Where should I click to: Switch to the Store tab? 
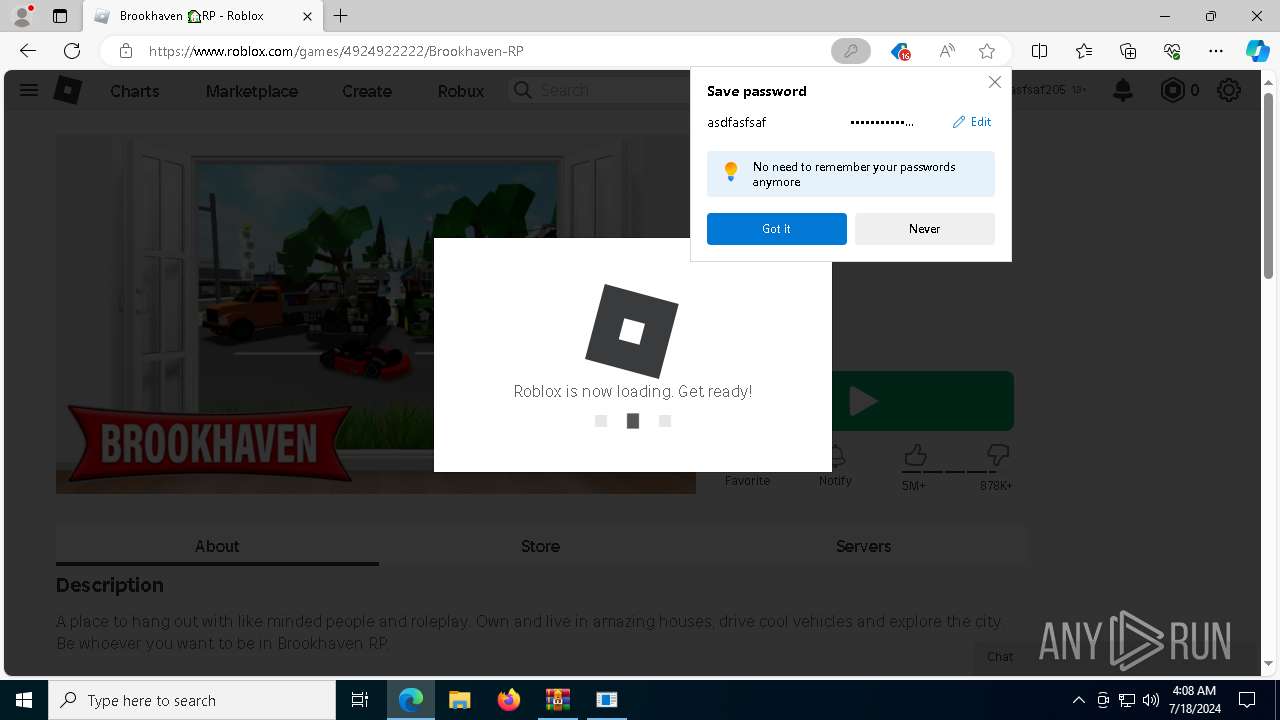coord(540,546)
